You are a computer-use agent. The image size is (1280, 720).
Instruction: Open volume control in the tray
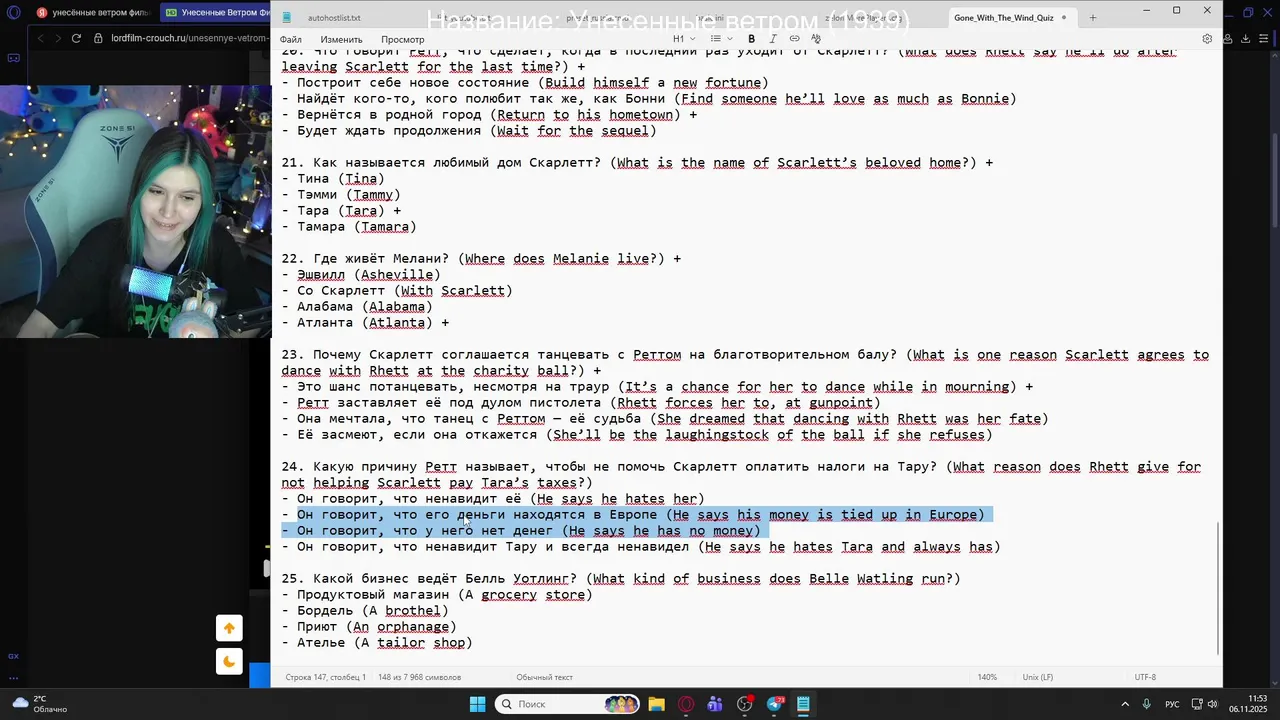(1214, 704)
